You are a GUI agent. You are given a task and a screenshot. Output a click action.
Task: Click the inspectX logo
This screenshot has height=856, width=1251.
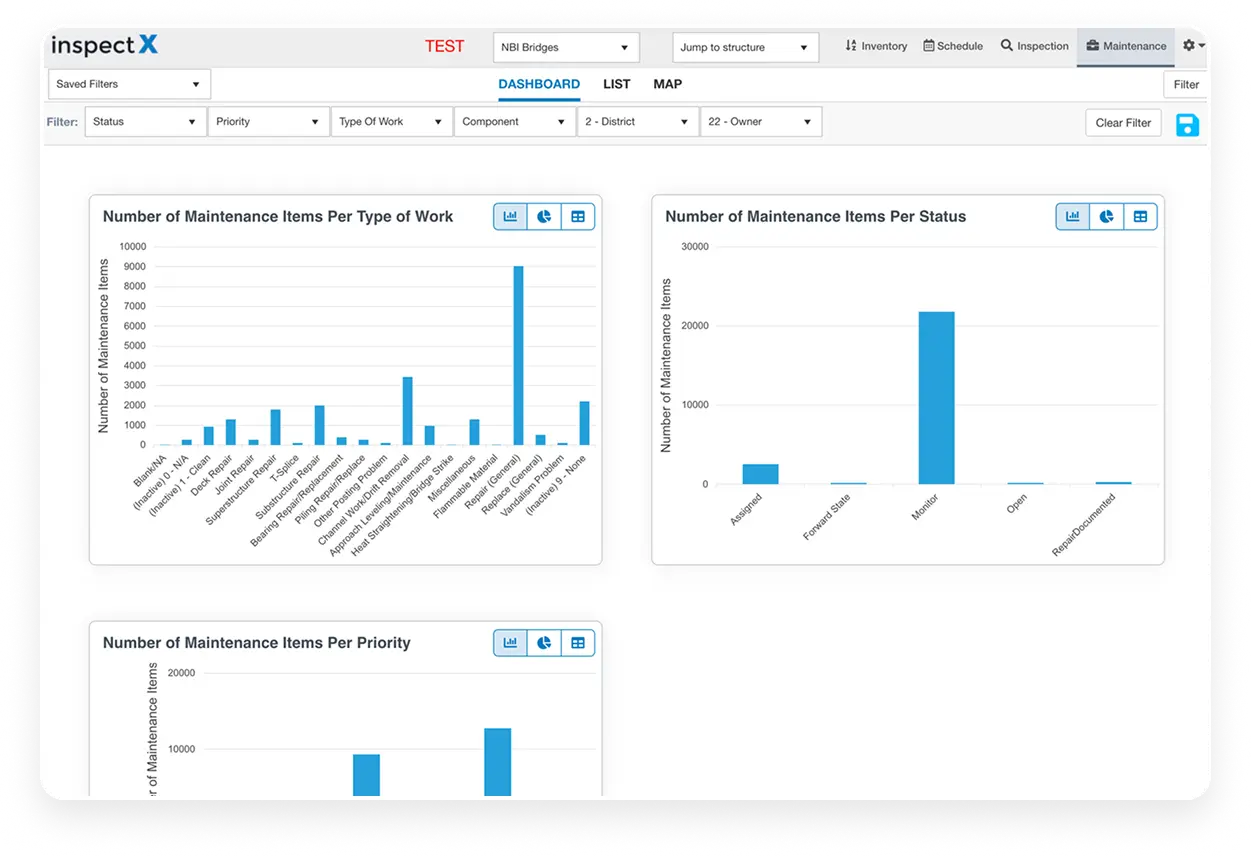coord(103,45)
